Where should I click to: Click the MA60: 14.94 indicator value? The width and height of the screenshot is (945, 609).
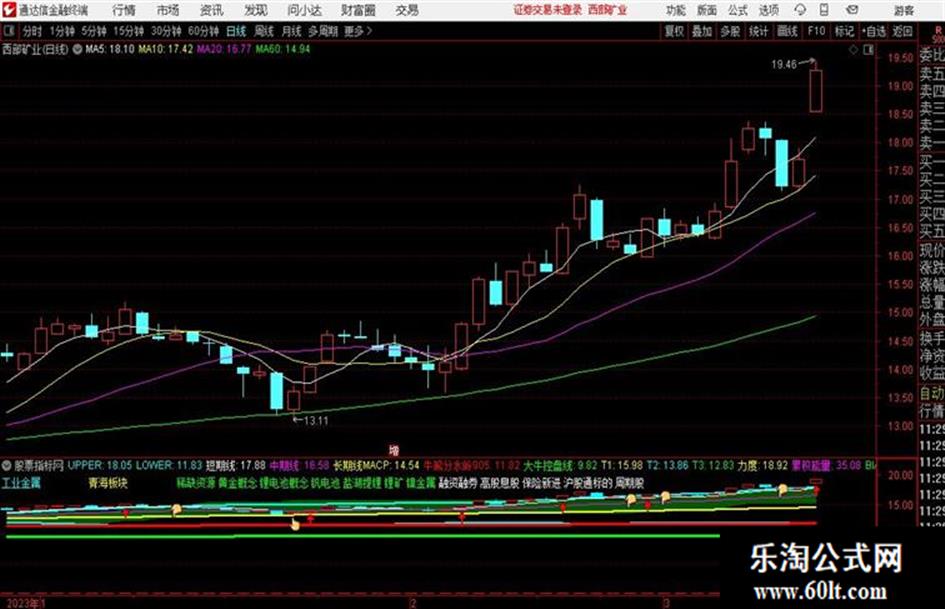(283, 49)
